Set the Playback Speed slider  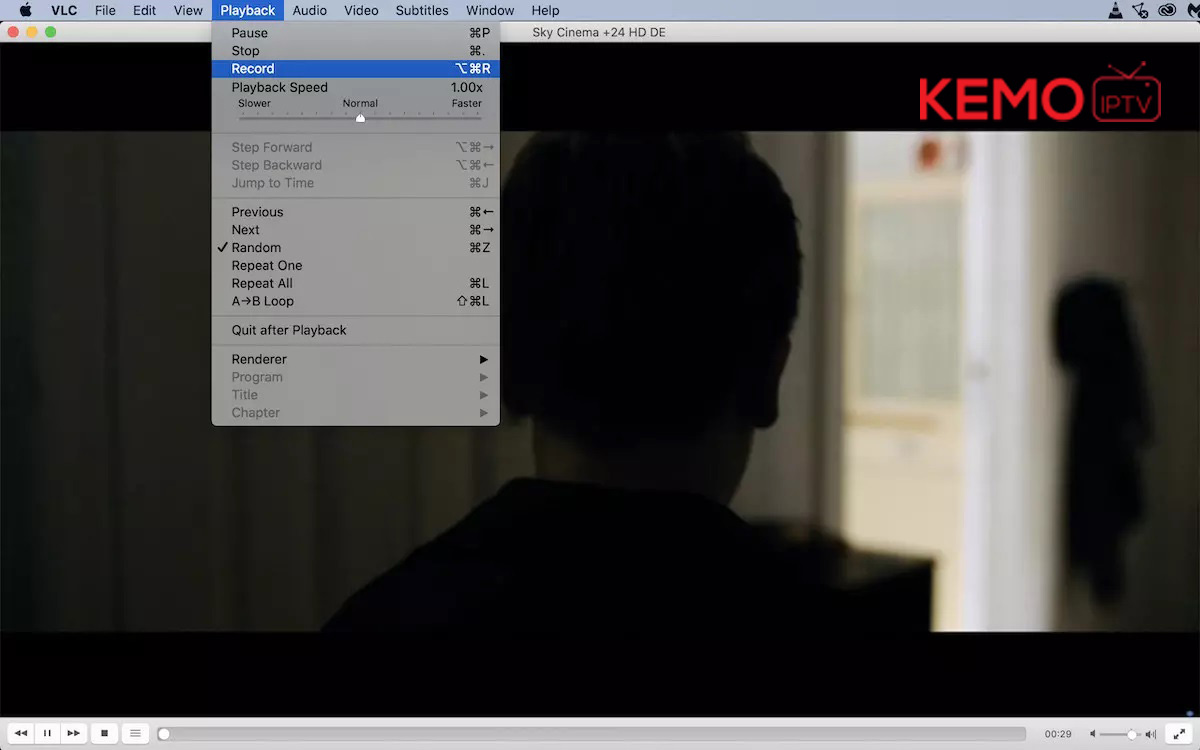click(x=360, y=117)
